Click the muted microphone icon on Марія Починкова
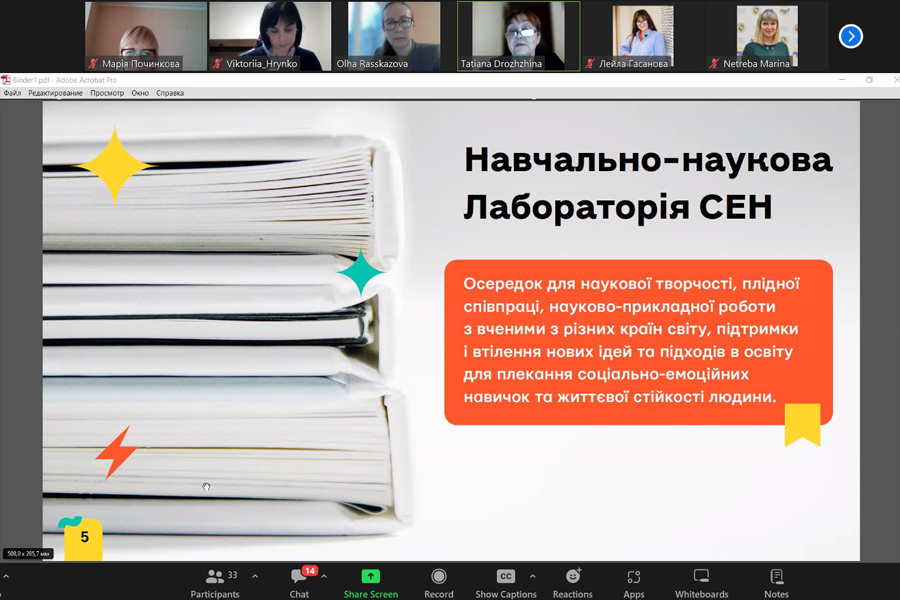Viewport: 900px width, 600px height. click(x=93, y=64)
